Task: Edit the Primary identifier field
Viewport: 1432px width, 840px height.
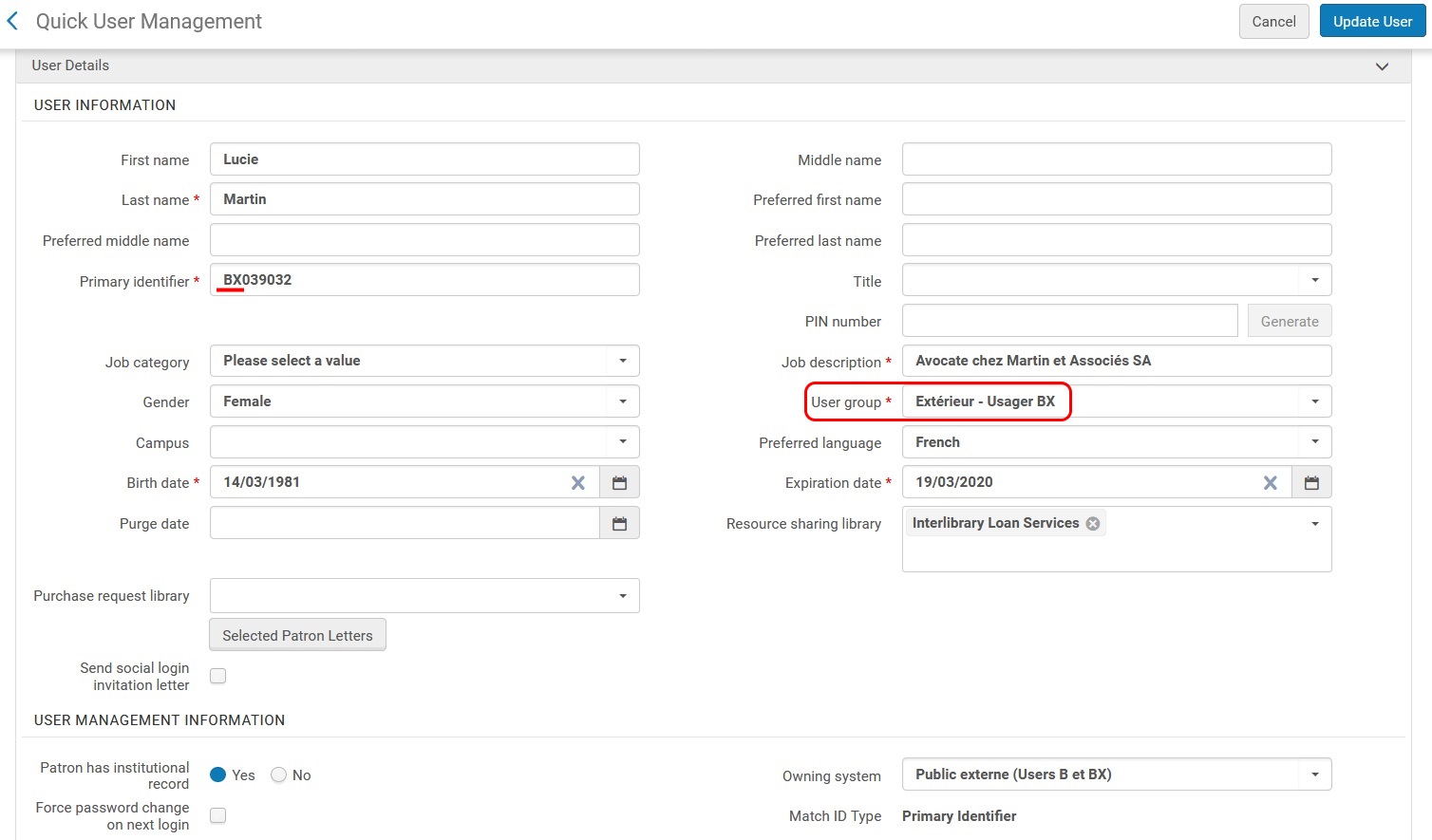Action: [424, 280]
